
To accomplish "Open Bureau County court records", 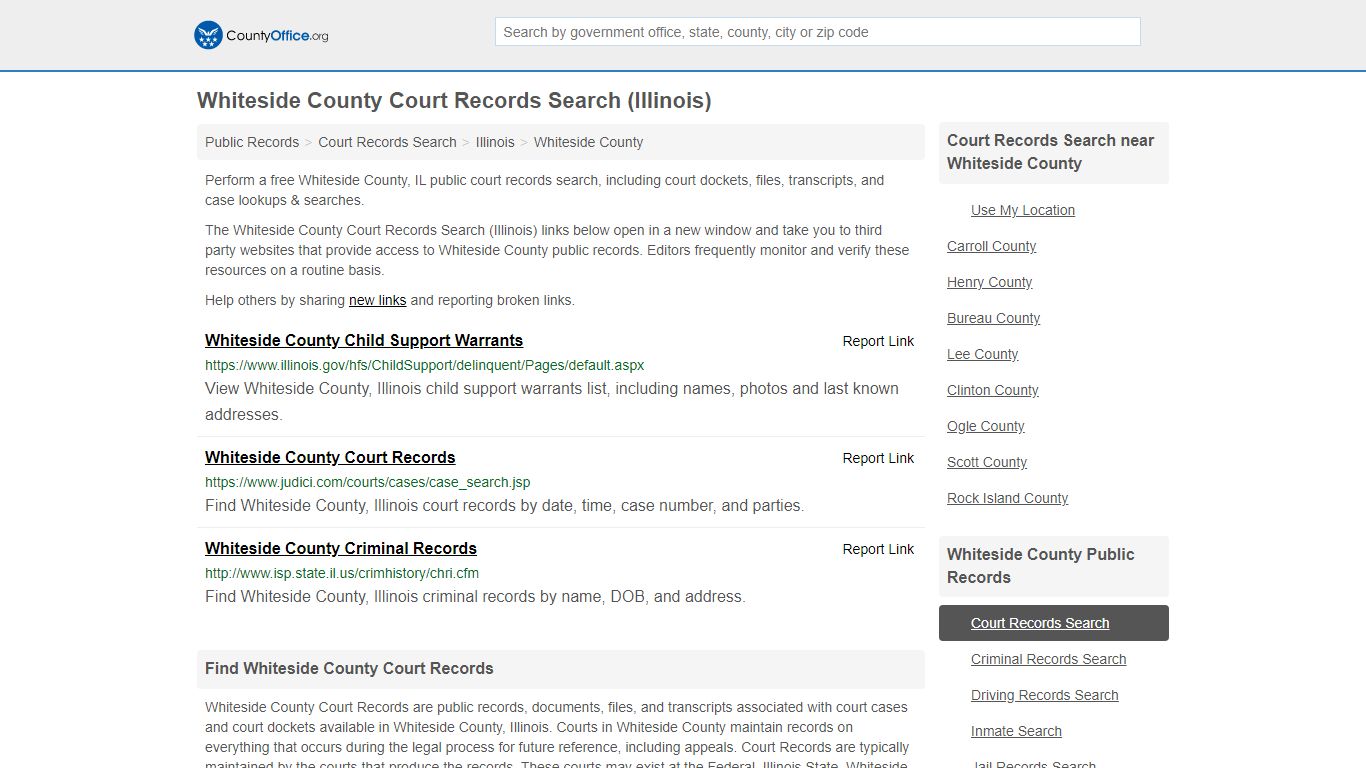I will click(x=993, y=318).
